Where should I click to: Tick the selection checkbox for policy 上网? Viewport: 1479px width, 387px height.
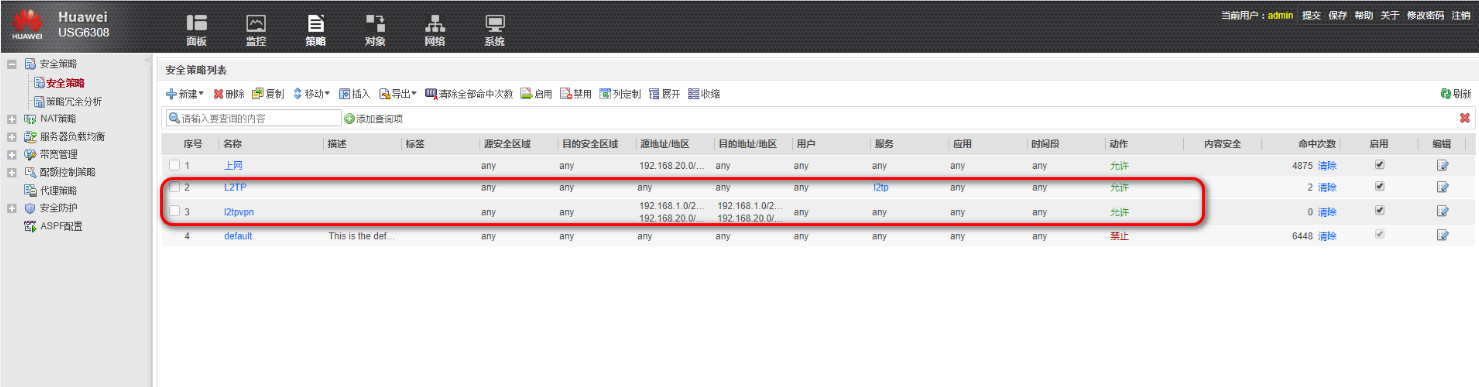(174, 165)
